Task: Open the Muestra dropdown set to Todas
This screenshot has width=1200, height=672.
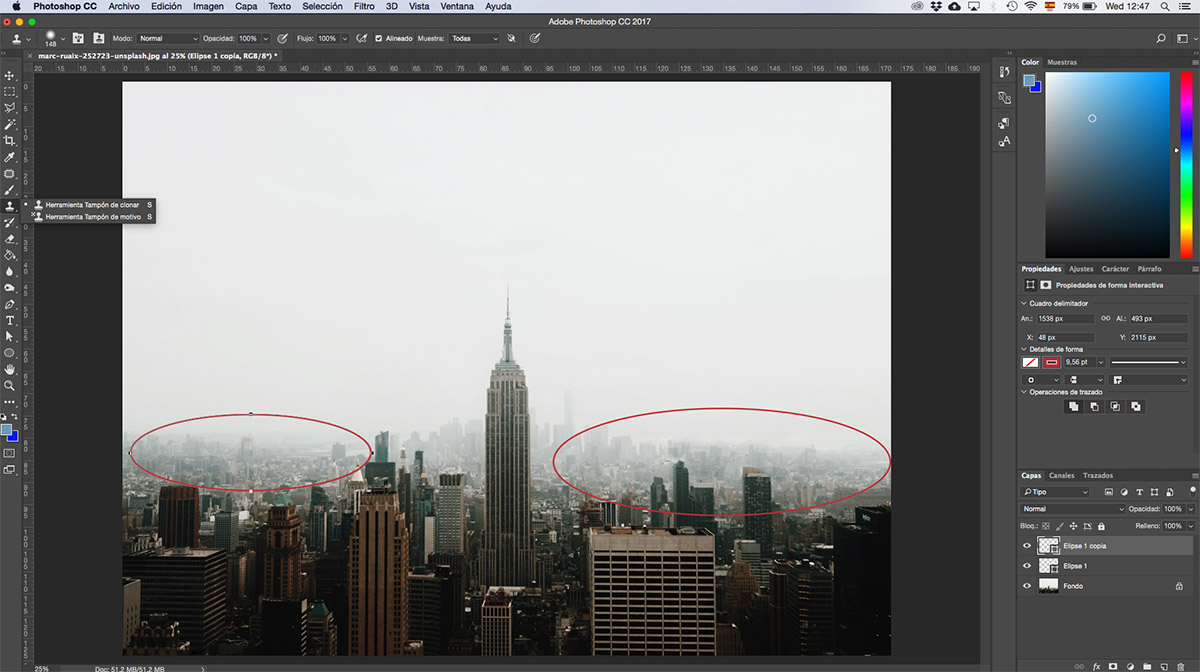Action: [x=474, y=38]
